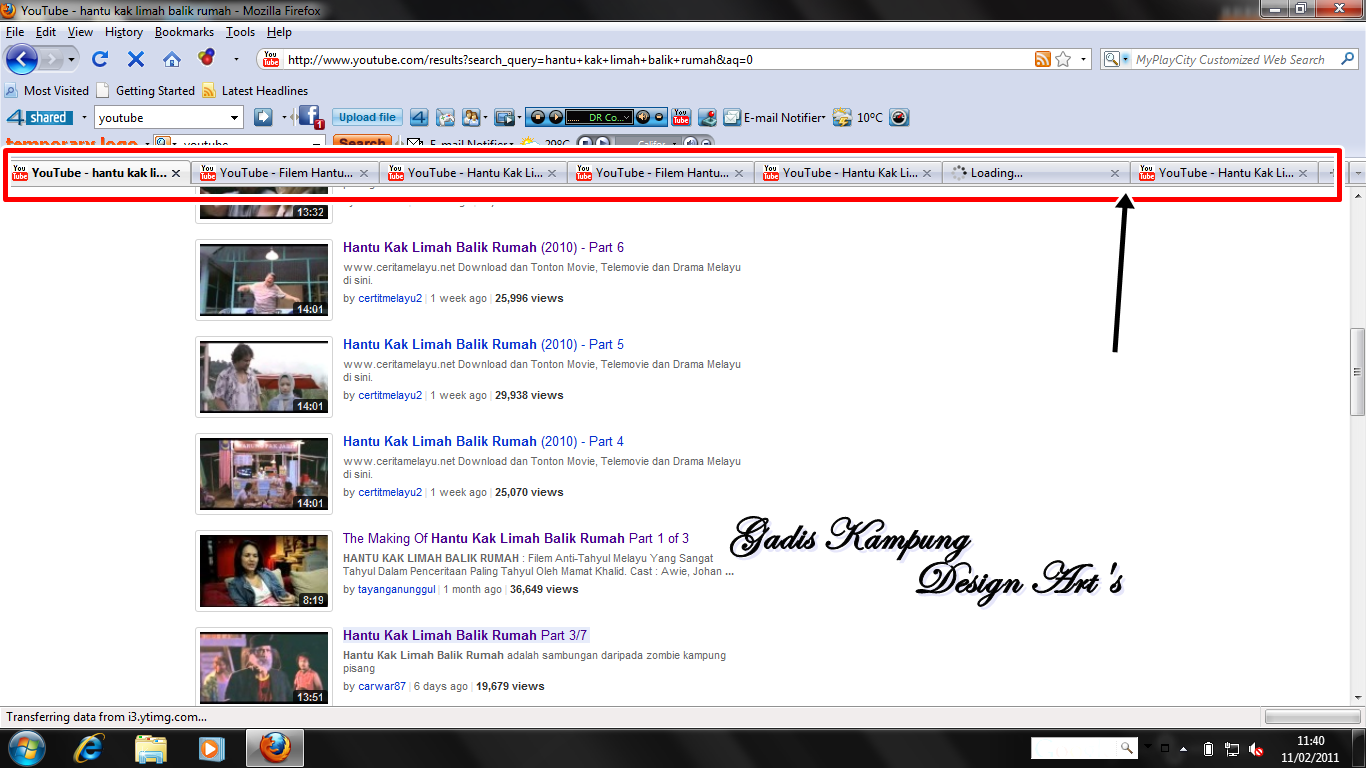Open the back/forward history dropdown arrow

pos(71,60)
